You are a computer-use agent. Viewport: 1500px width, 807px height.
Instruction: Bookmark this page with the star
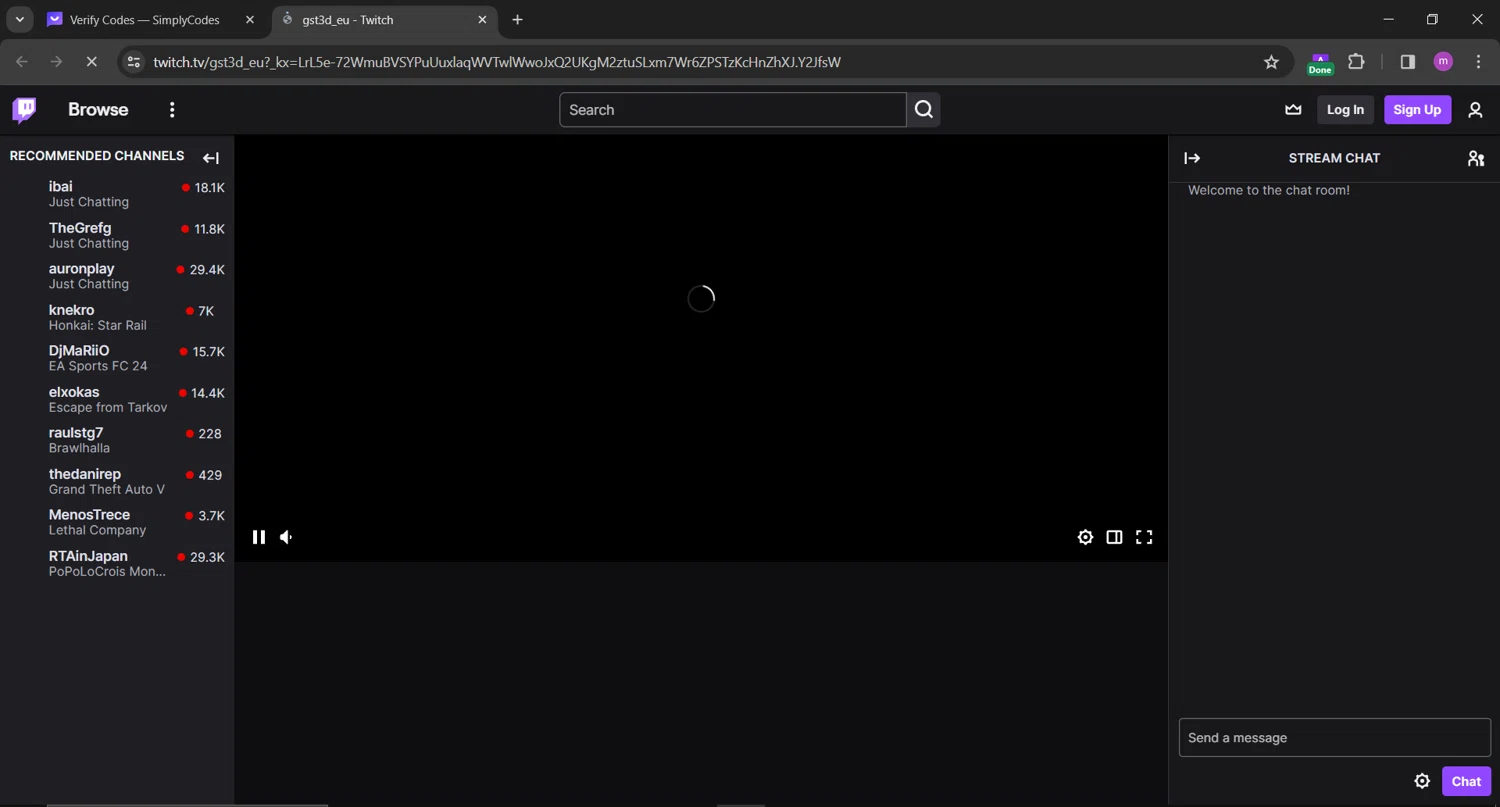pyautogui.click(x=1271, y=62)
